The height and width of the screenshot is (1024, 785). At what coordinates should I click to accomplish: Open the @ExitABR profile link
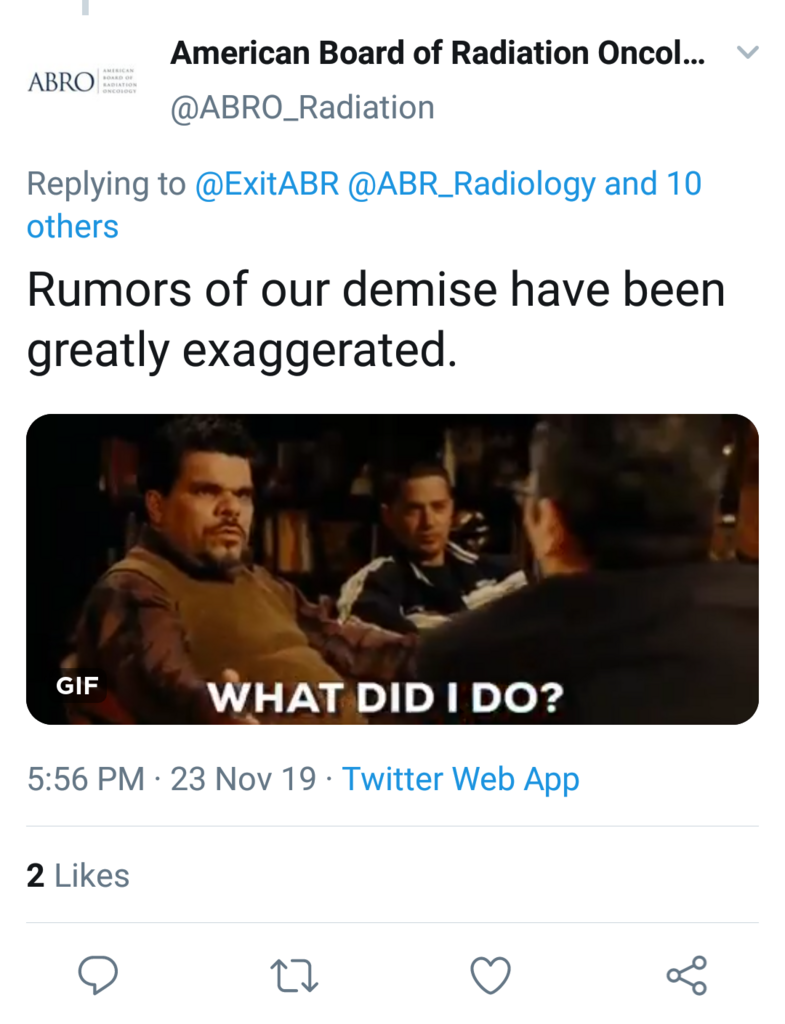[x=266, y=184]
